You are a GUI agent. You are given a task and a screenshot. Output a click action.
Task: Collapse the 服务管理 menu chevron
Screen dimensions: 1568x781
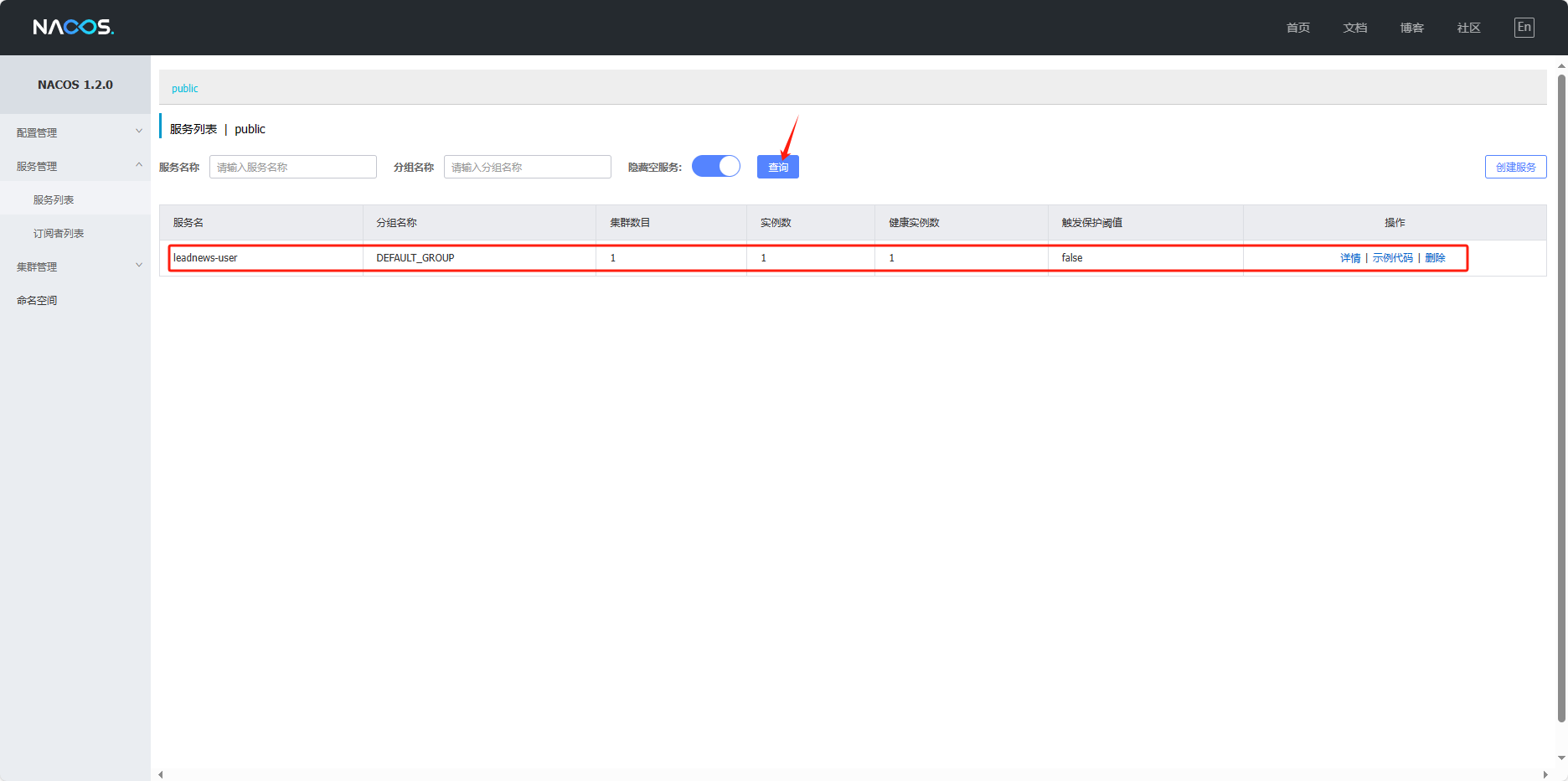click(x=139, y=165)
